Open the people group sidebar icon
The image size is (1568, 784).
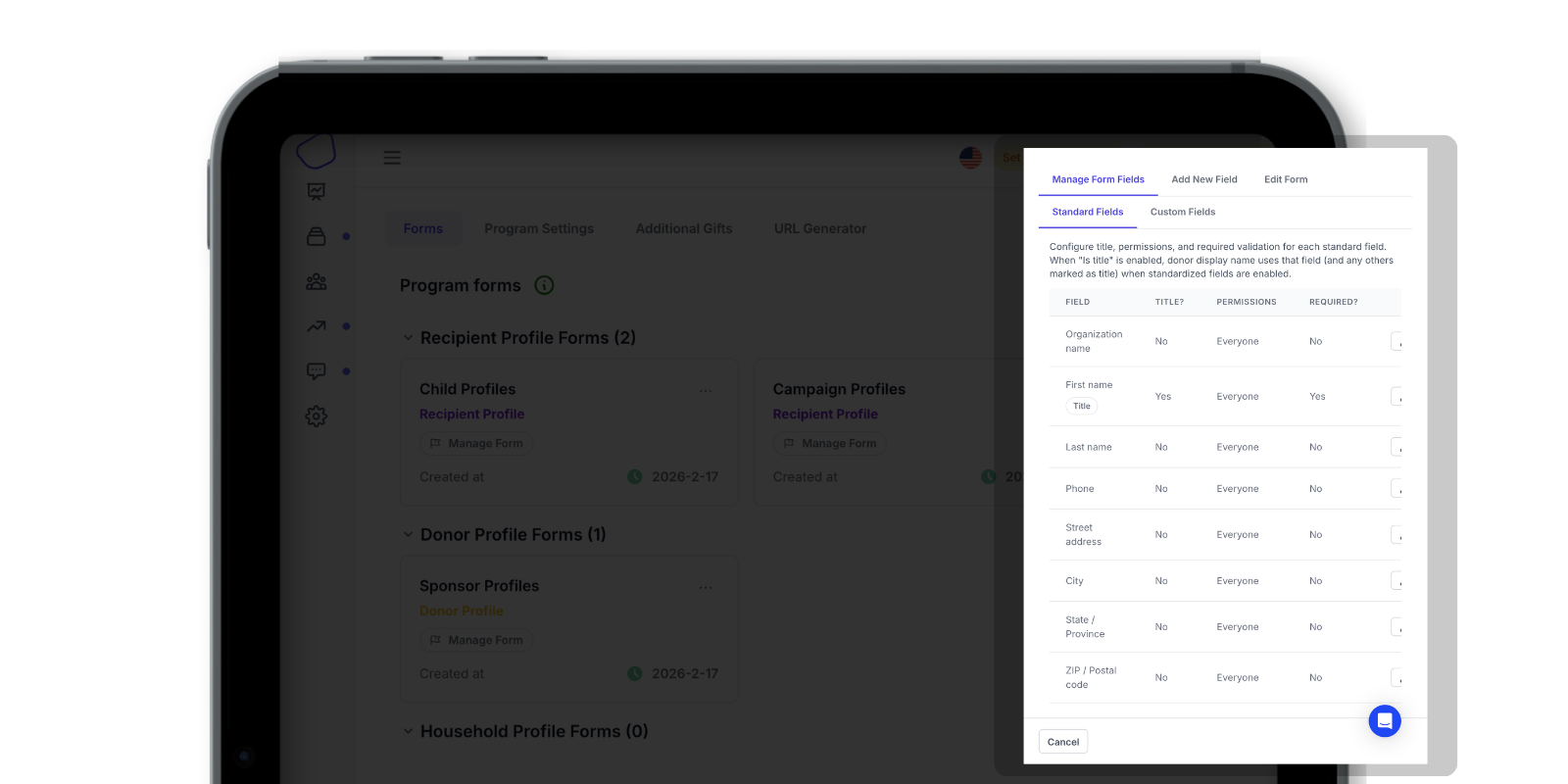pos(316,281)
